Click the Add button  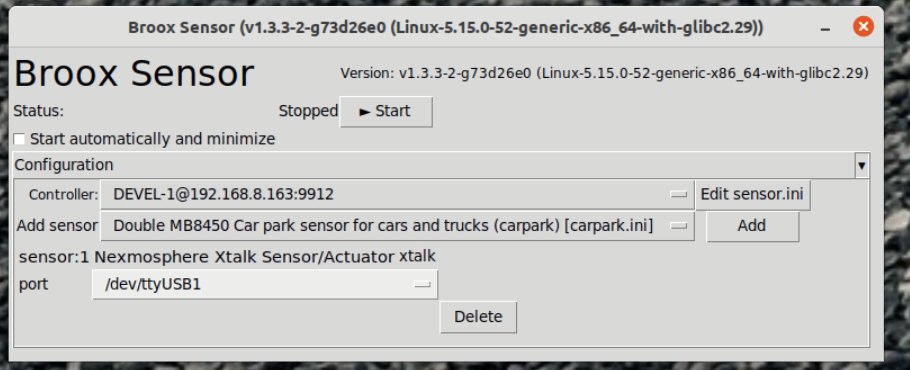[x=752, y=226]
